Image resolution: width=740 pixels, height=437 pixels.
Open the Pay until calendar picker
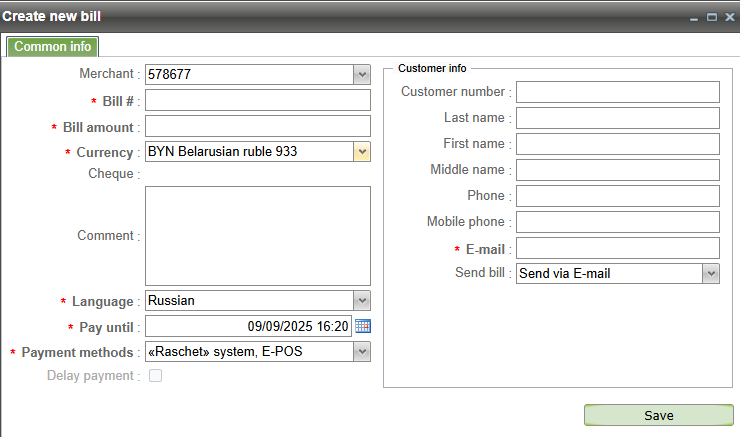363,326
